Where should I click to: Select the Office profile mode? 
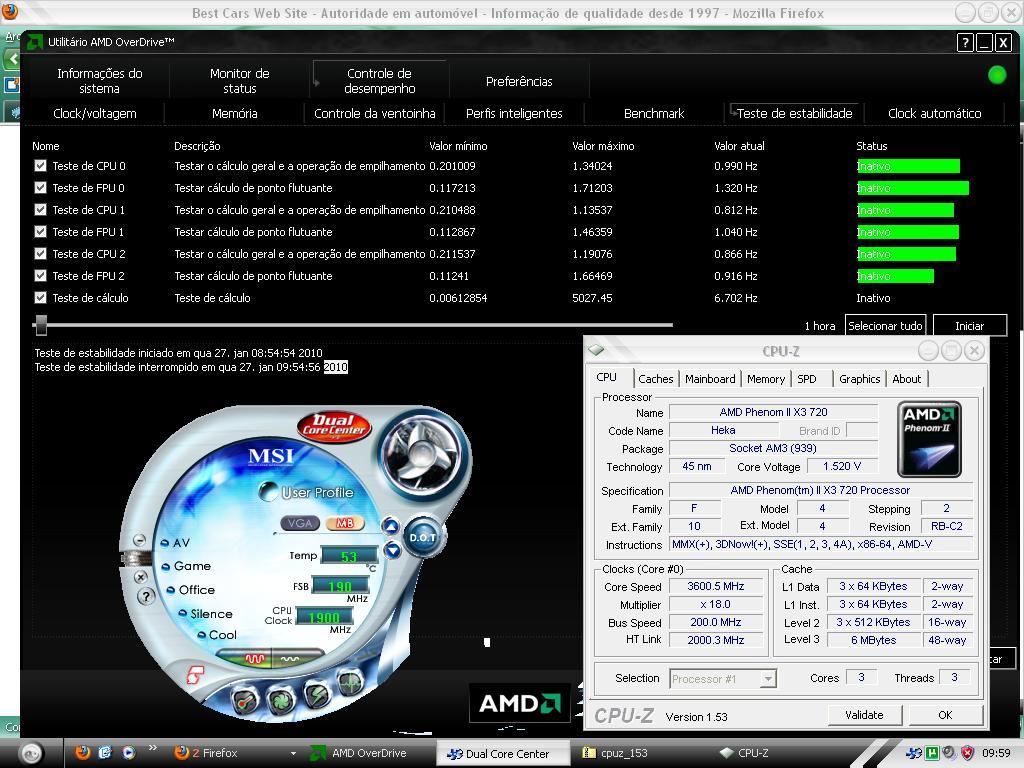tap(191, 590)
